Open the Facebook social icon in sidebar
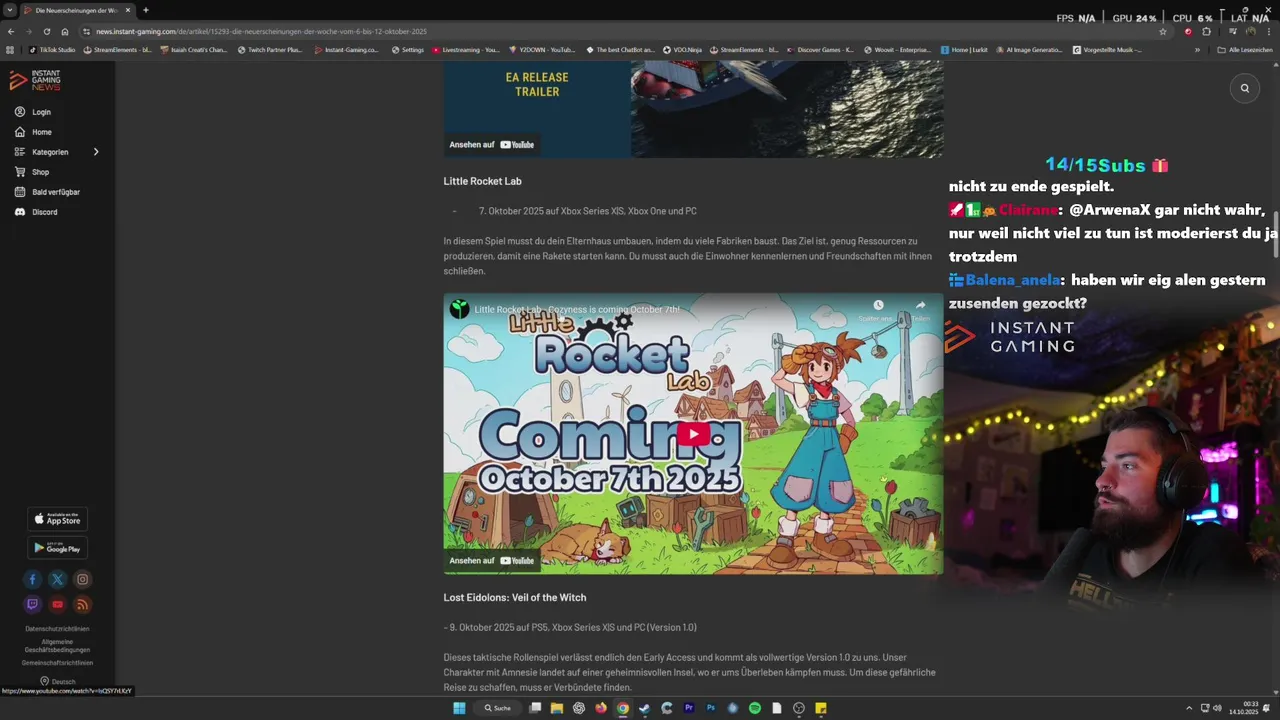 point(33,579)
